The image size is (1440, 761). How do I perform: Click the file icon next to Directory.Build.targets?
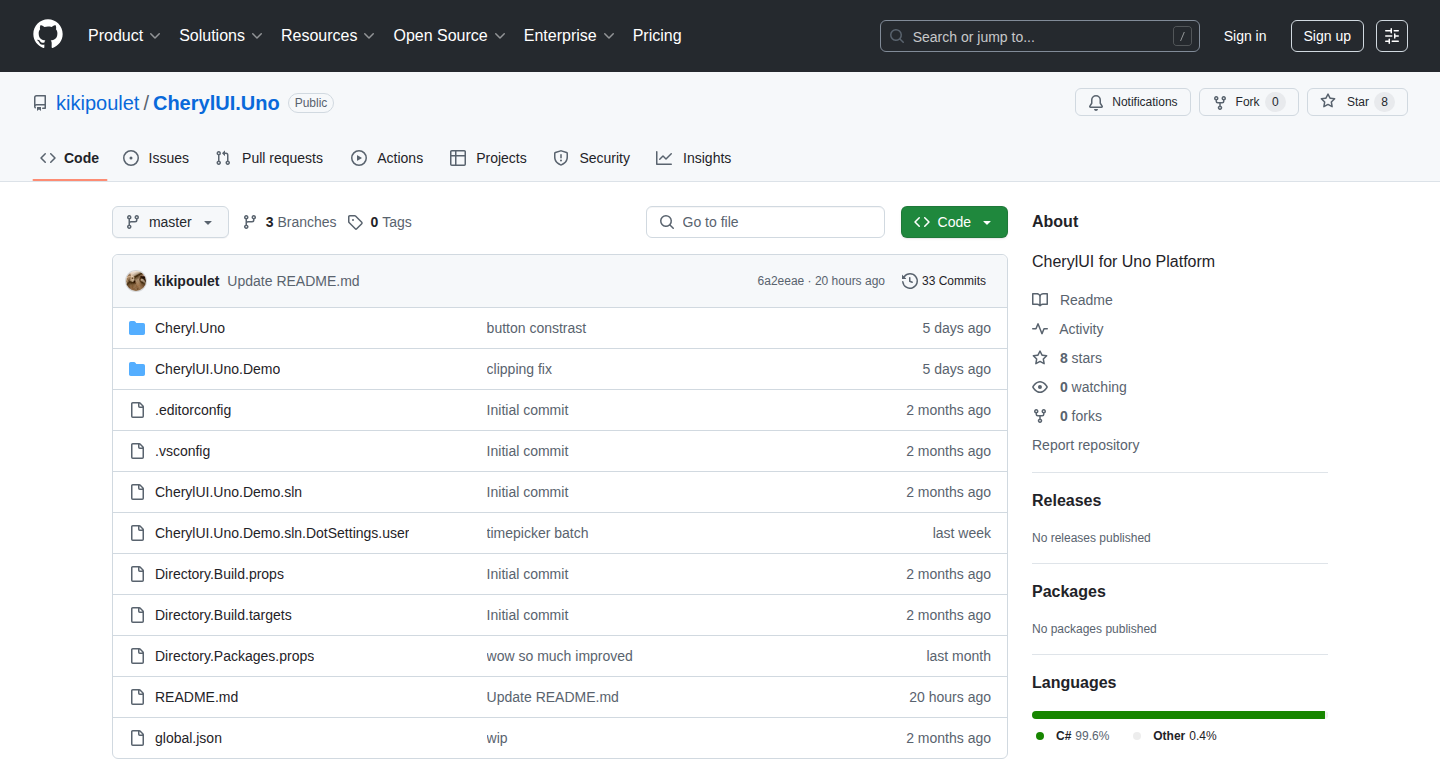137,615
